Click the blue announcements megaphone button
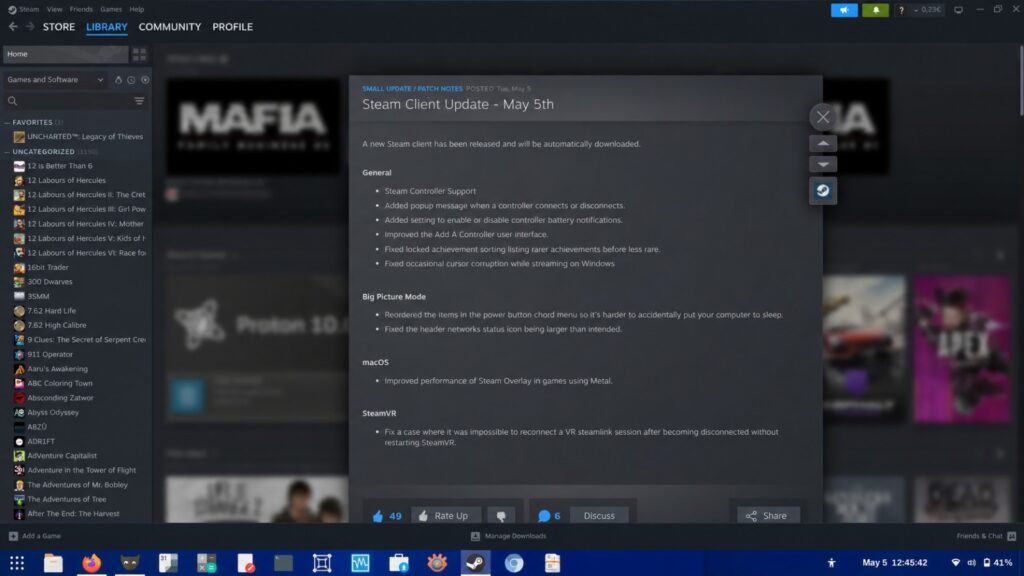The height and width of the screenshot is (576, 1024). pos(844,10)
